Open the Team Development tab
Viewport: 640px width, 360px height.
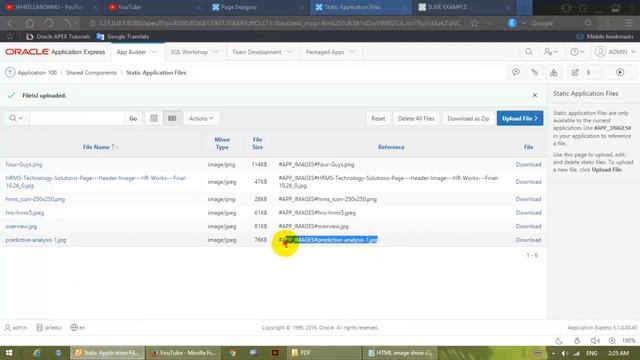pyautogui.click(x=257, y=52)
